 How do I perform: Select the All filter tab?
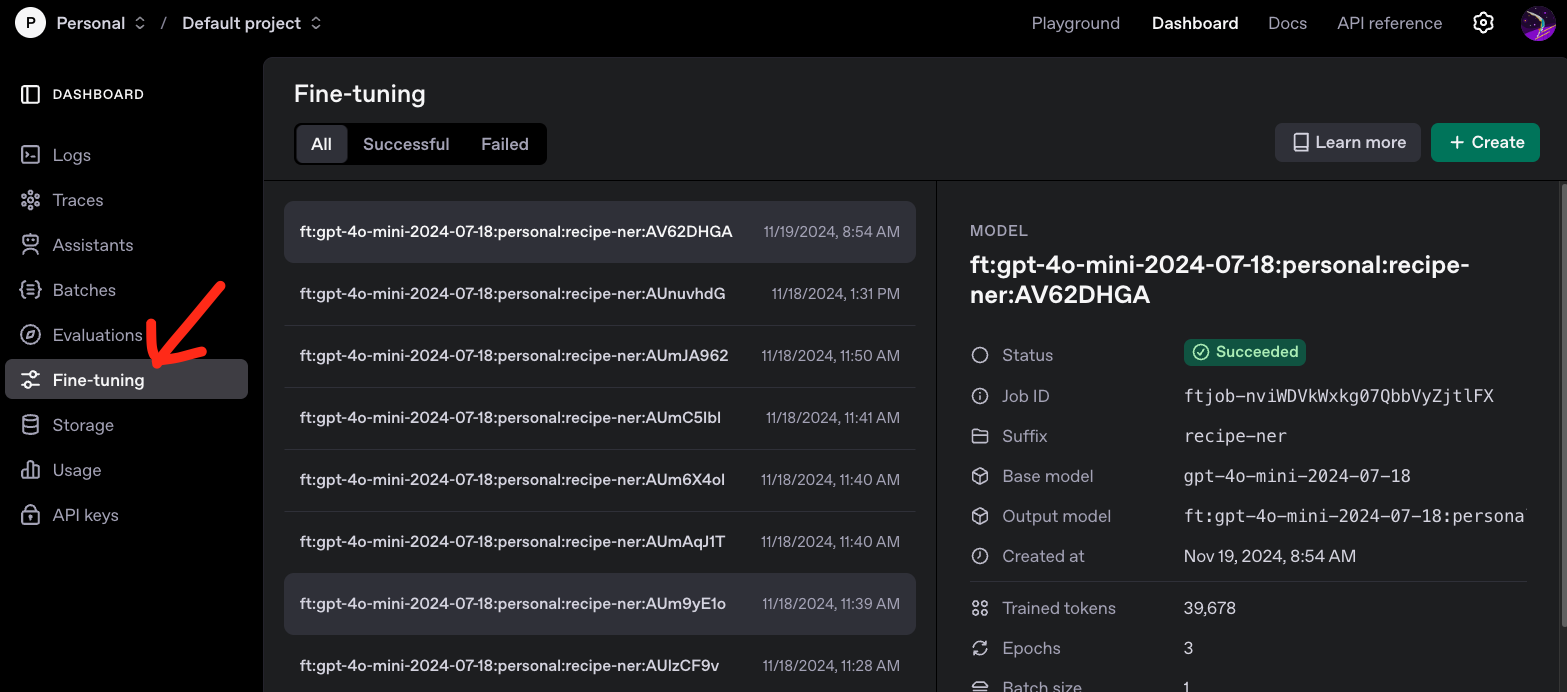coord(321,144)
